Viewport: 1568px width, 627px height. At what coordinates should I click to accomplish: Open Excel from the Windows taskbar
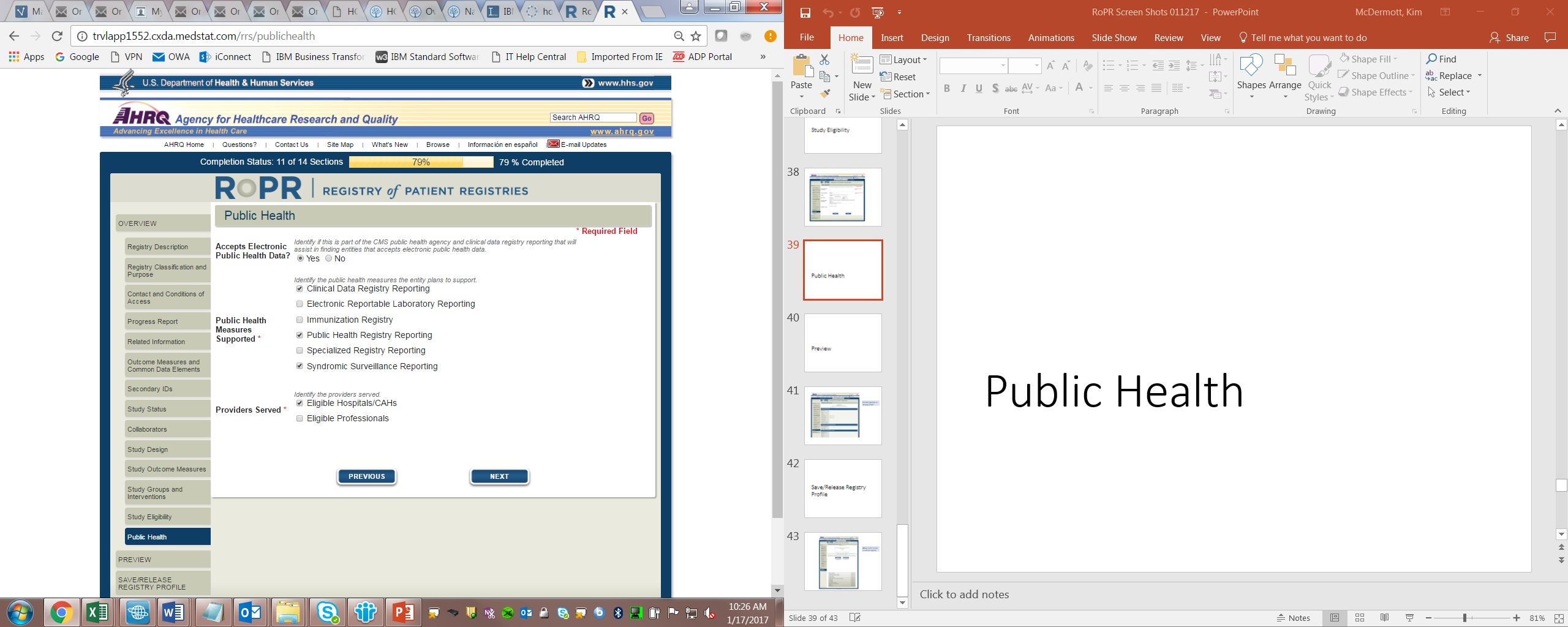pyautogui.click(x=98, y=612)
